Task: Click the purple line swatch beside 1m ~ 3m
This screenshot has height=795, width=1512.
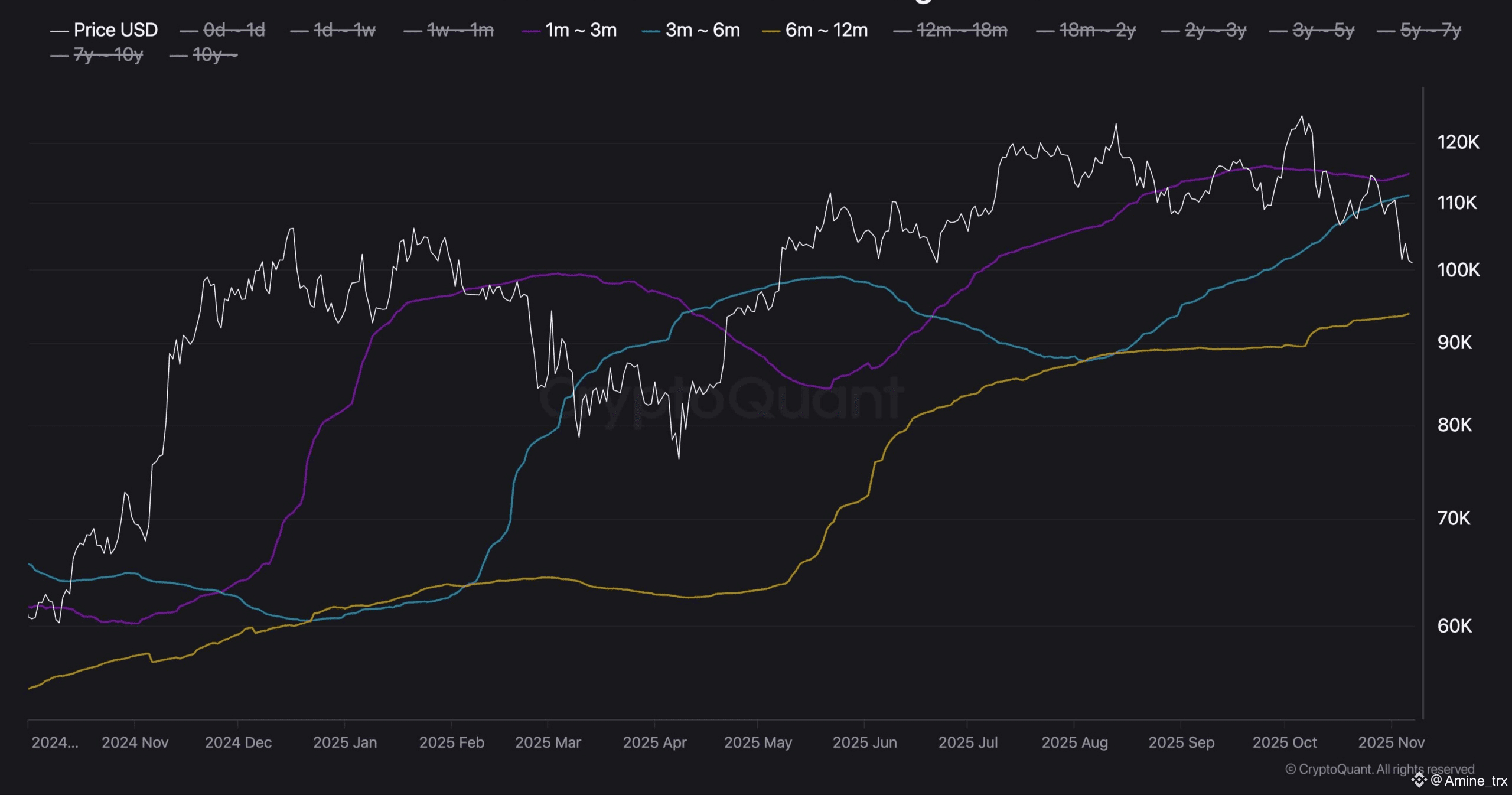Action: (531, 31)
